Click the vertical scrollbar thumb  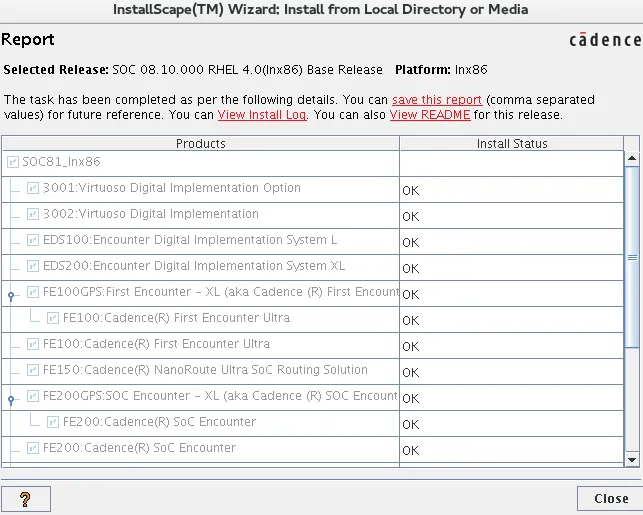[x=632, y=258]
